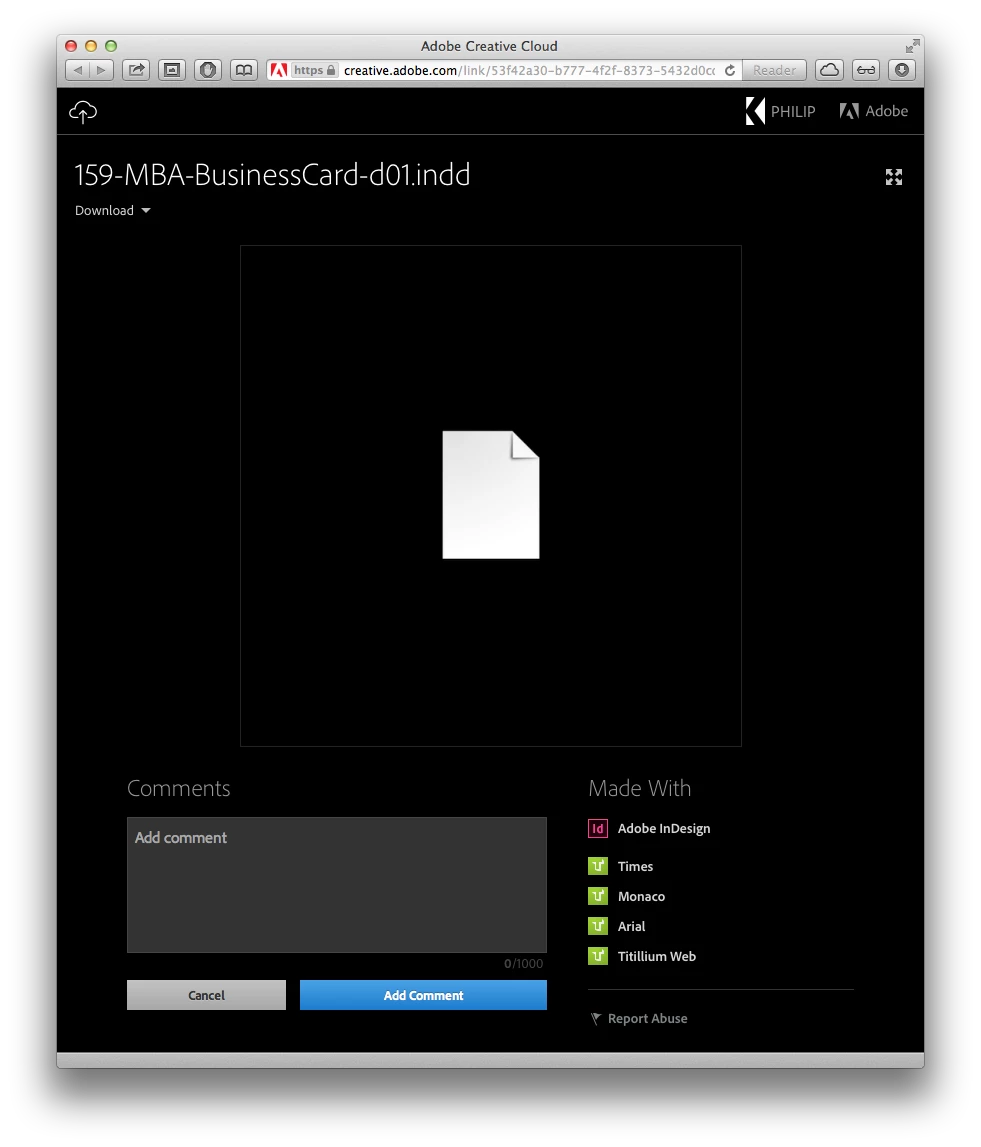This screenshot has height=1147, width=981.
Task: Click the Typekit icon beside Arial
Action: [x=598, y=926]
